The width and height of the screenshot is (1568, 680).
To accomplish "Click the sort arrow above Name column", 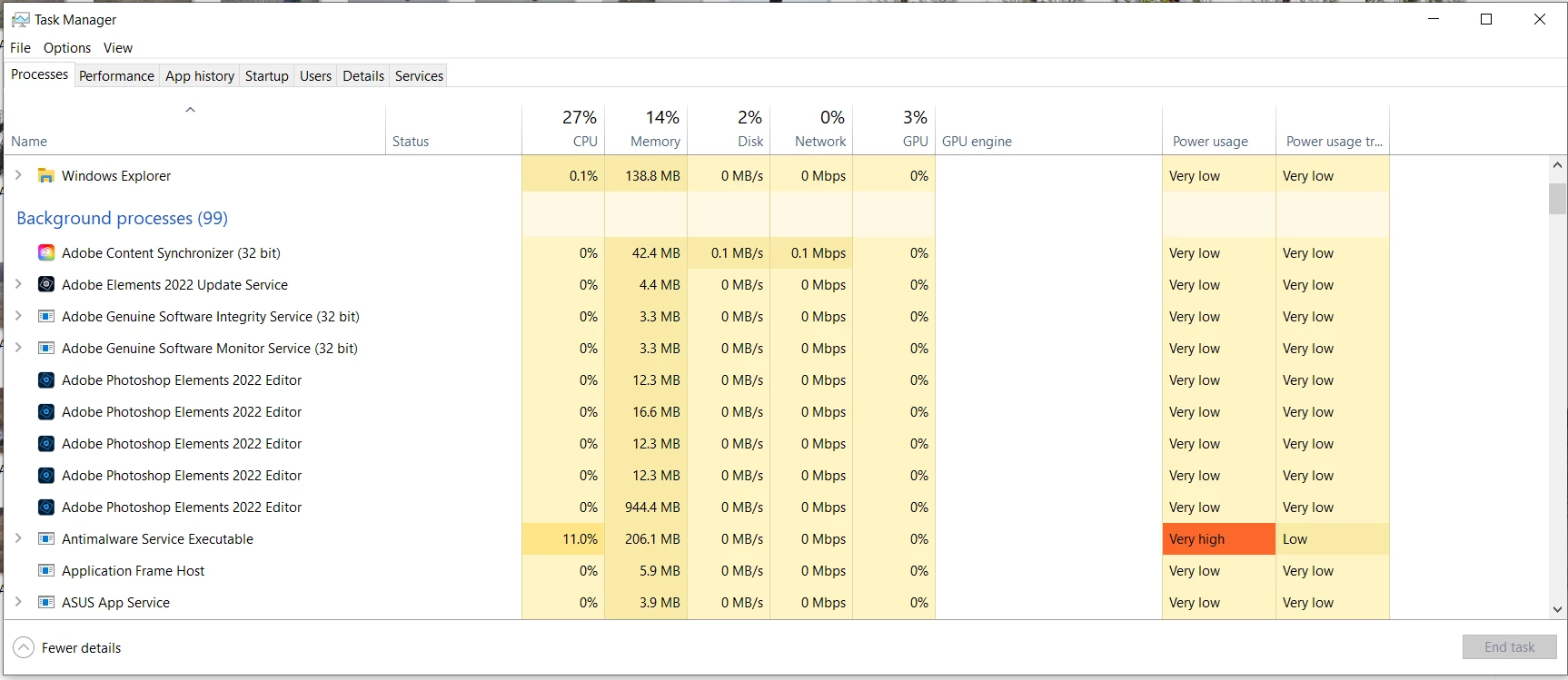I will (x=191, y=110).
